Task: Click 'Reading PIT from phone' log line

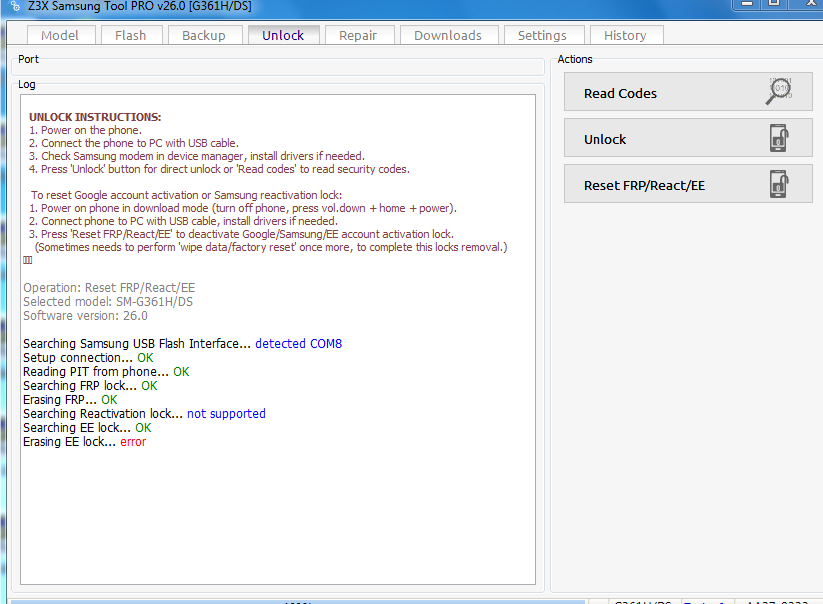Action: [106, 372]
